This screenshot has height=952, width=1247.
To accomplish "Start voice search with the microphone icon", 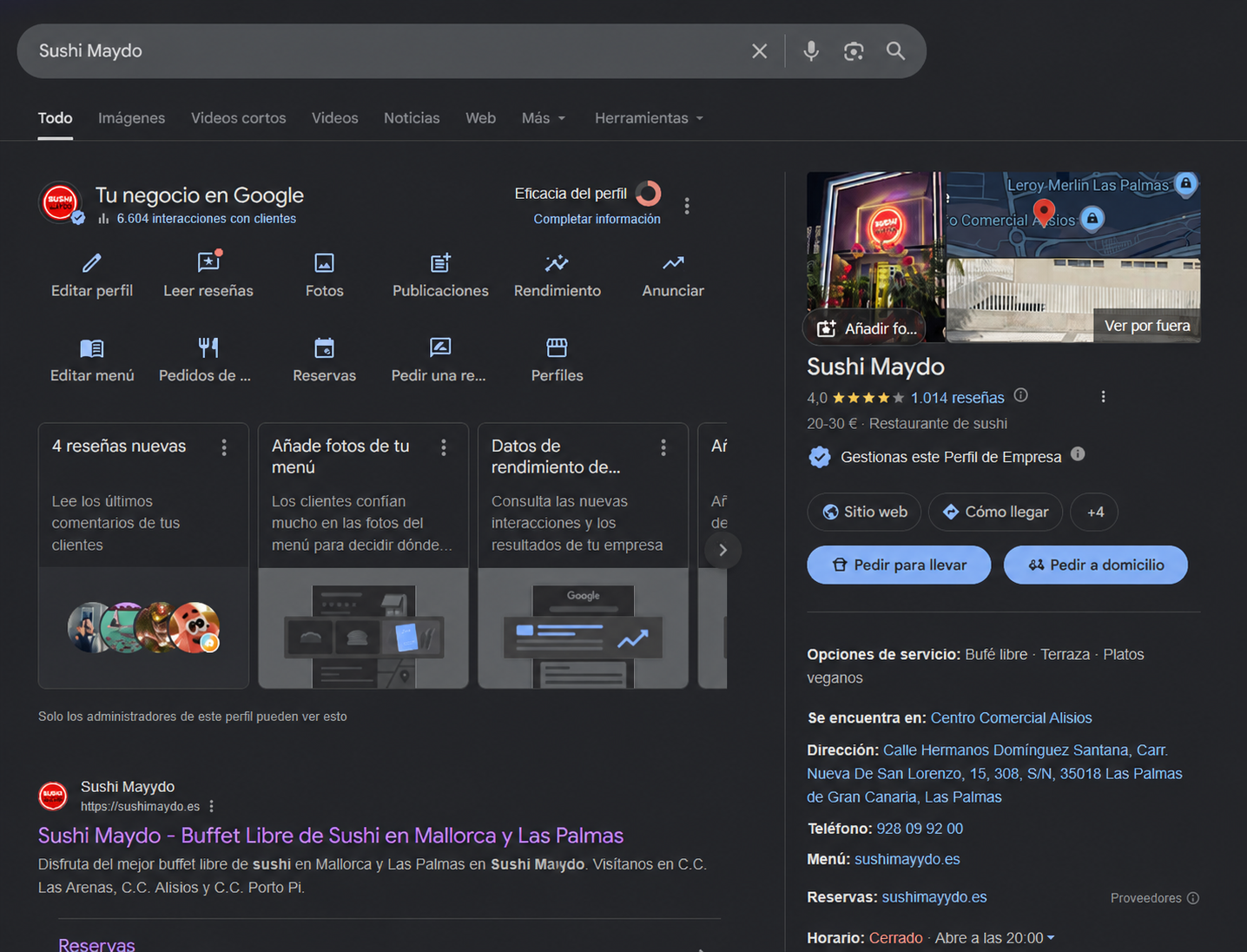I will click(x=811, y=51).
